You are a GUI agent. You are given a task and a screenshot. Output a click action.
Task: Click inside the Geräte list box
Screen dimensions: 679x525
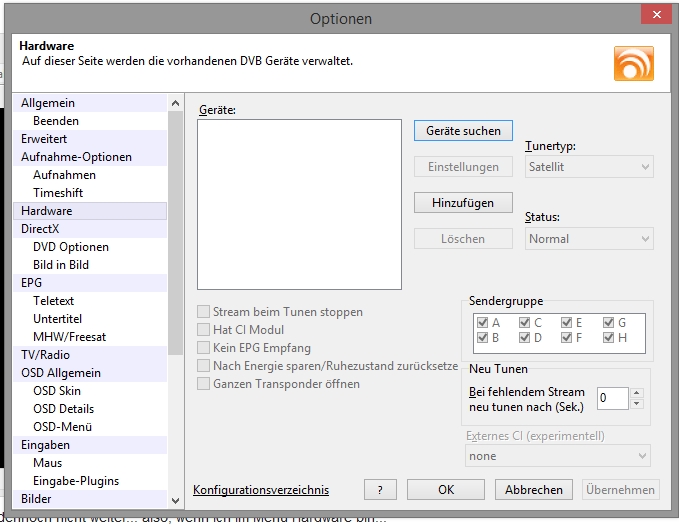pyautogui.click(x=299, y=203)
